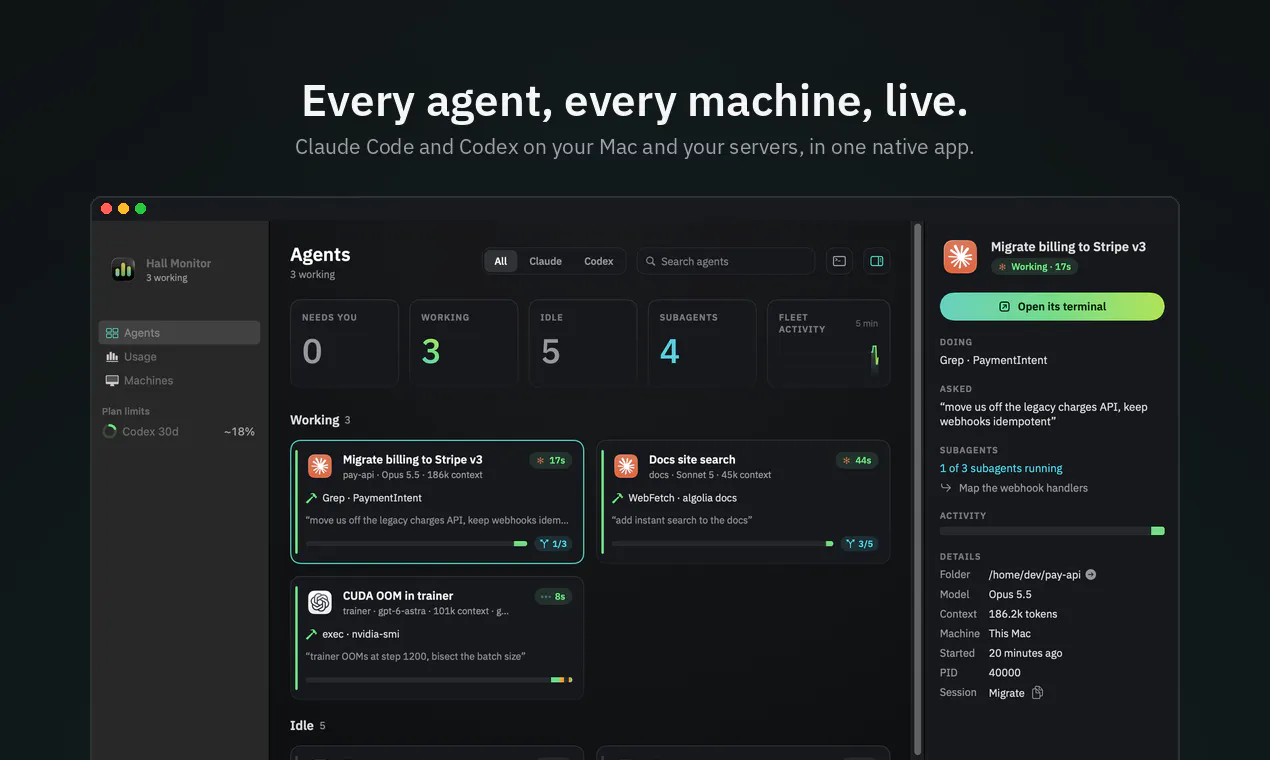This screenshot has height=760, width=1270.
Task: Click the agents list vertical scrollbar
Action: pos(917,490)
